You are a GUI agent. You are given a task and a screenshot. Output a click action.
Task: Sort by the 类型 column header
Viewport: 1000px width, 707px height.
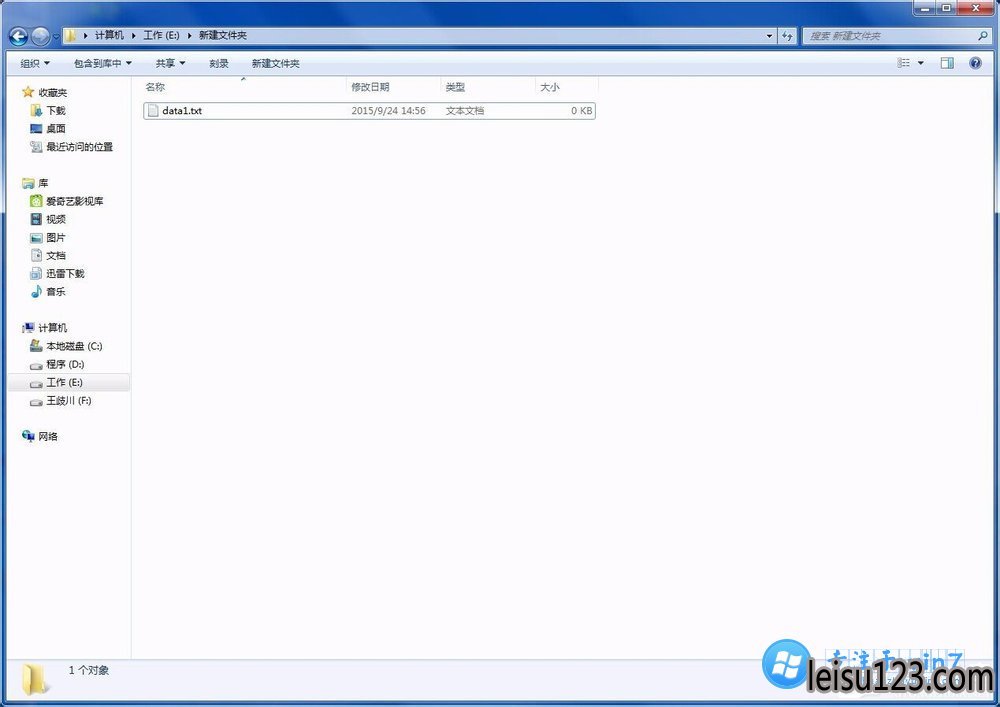pos(488,87)
